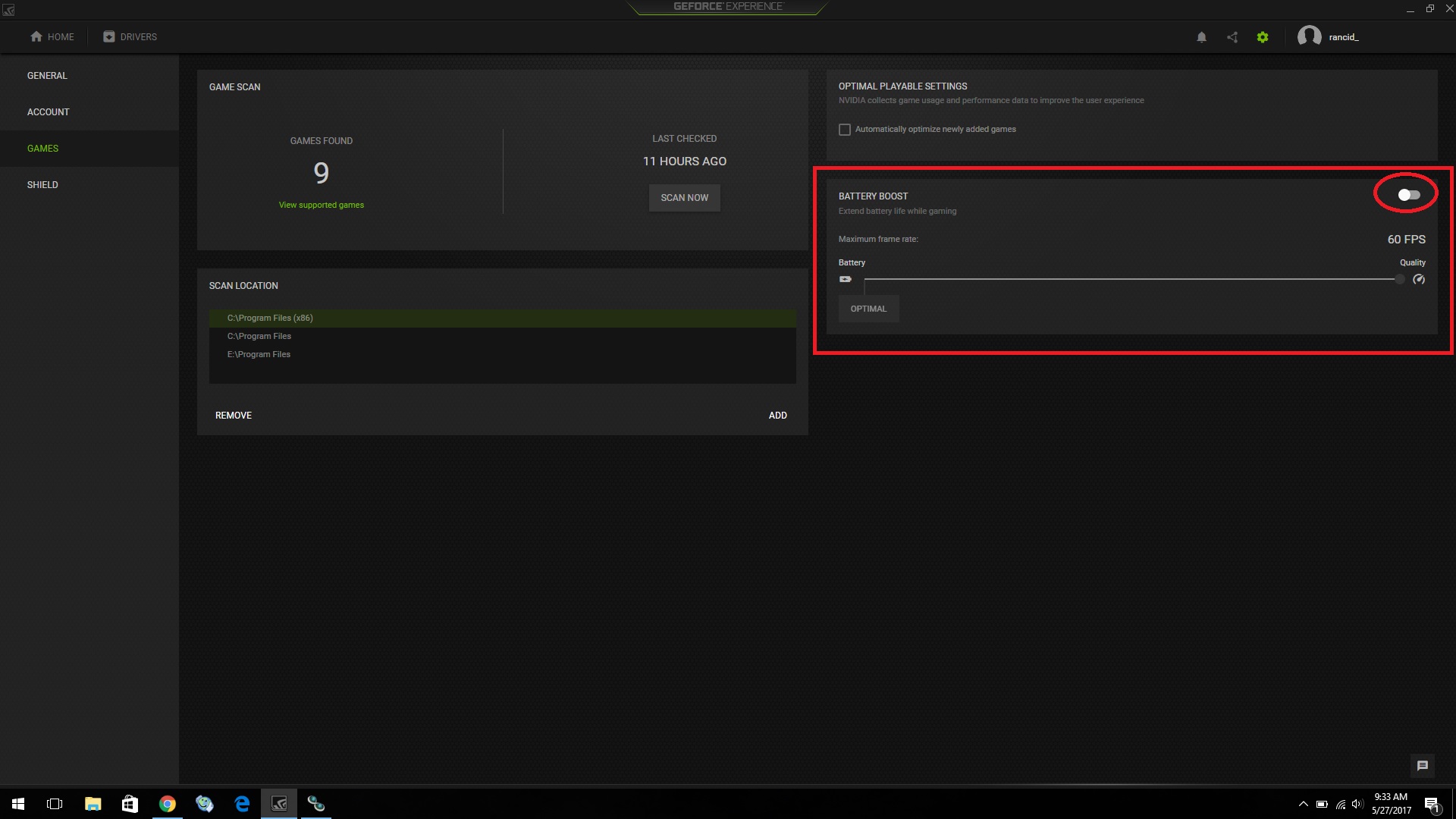The width and height of the screenshot is (1456, 819).
Task: Select the E:\Program Files scan location
Action: point(259,354)
